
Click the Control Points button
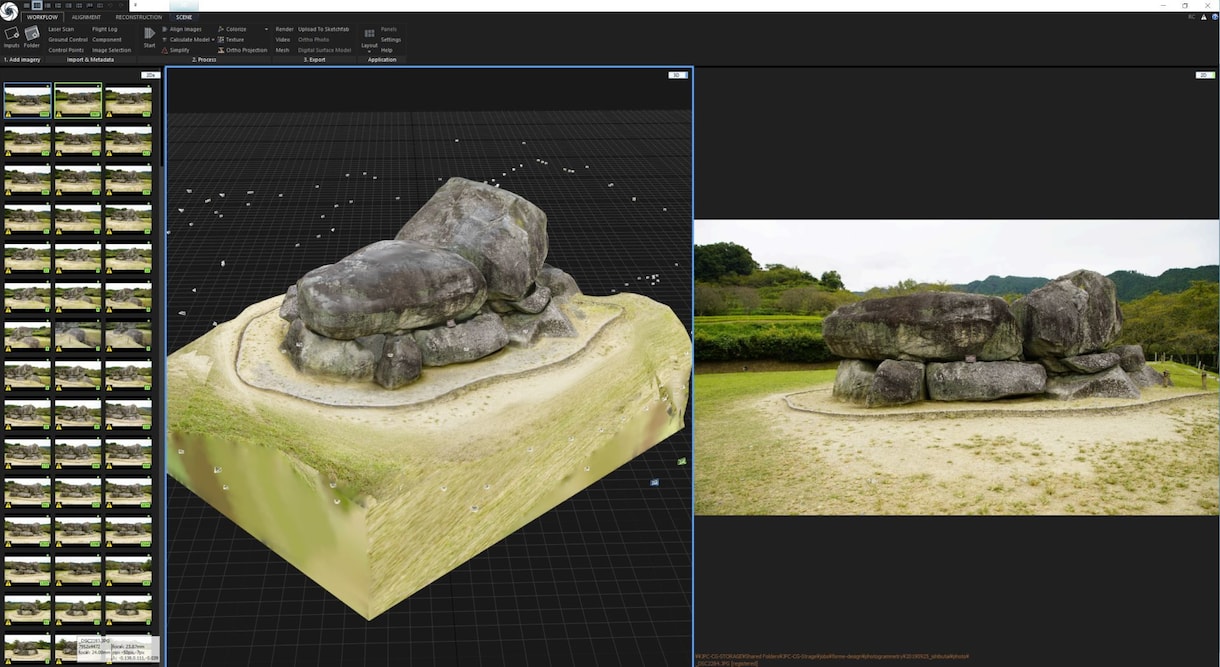(x=66, y=50)
